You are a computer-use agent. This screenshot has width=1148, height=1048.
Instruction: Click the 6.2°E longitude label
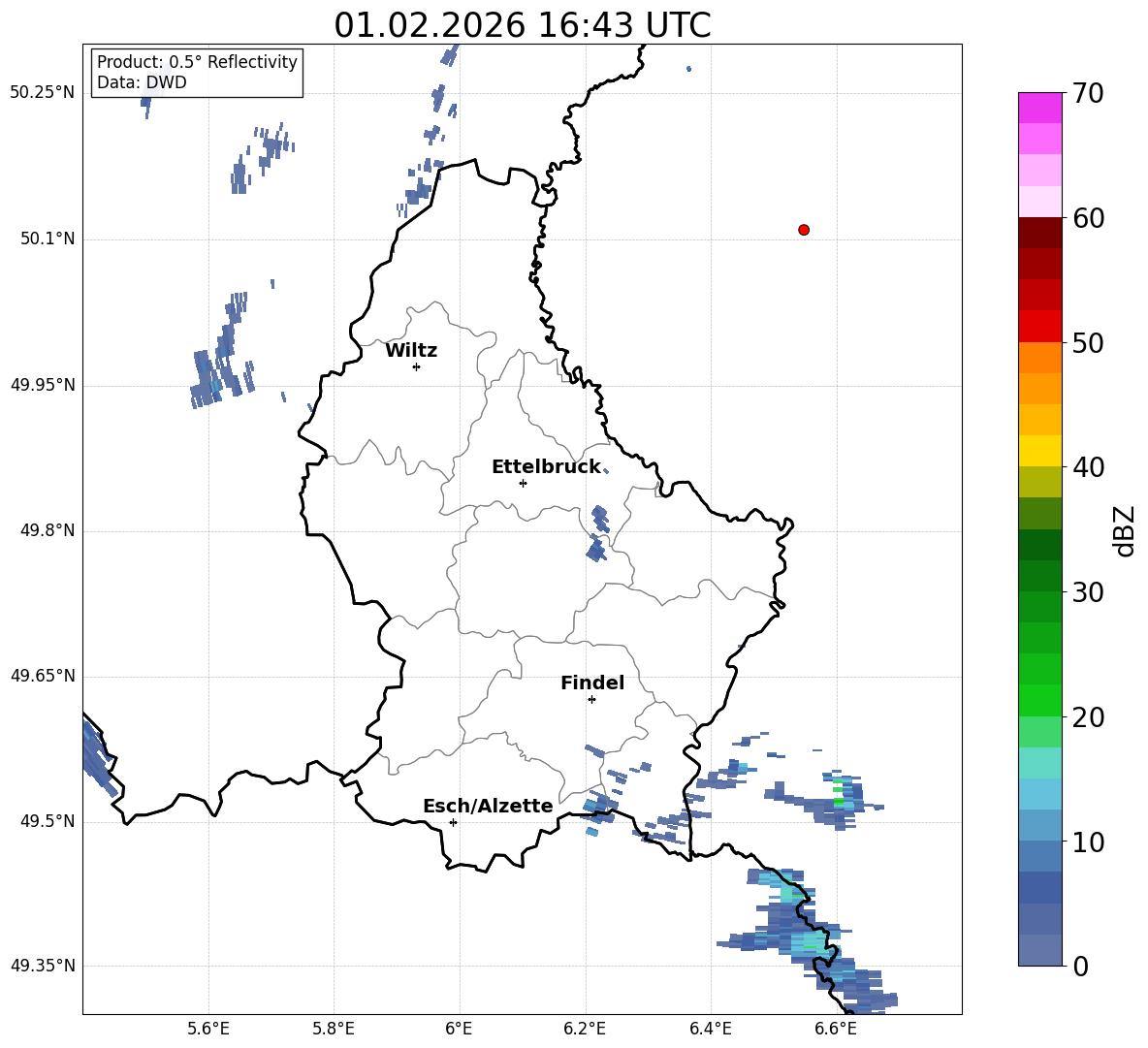(x=585, y=1029)
